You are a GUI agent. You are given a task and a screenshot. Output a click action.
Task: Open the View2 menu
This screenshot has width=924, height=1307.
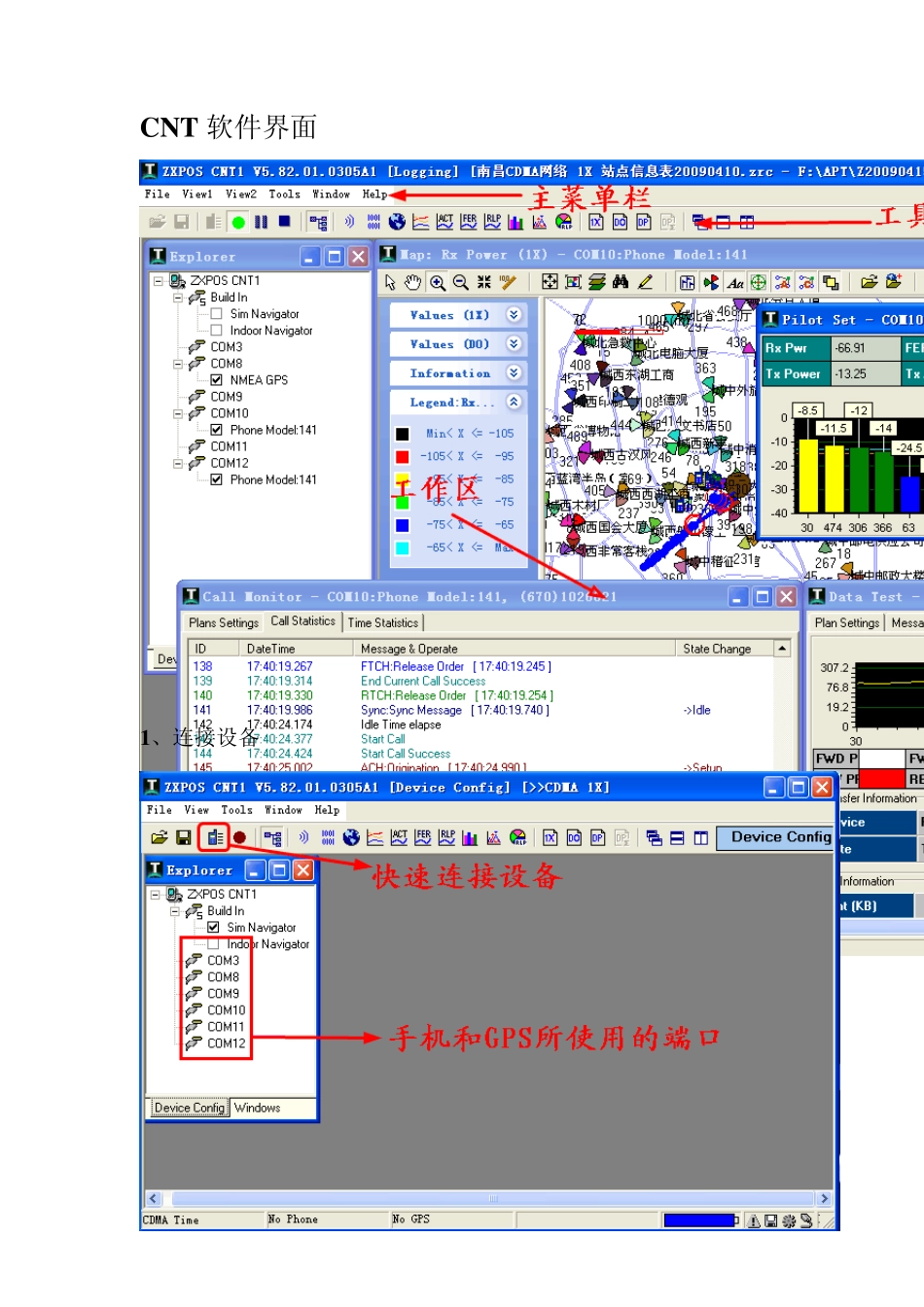tap(241, 194)
